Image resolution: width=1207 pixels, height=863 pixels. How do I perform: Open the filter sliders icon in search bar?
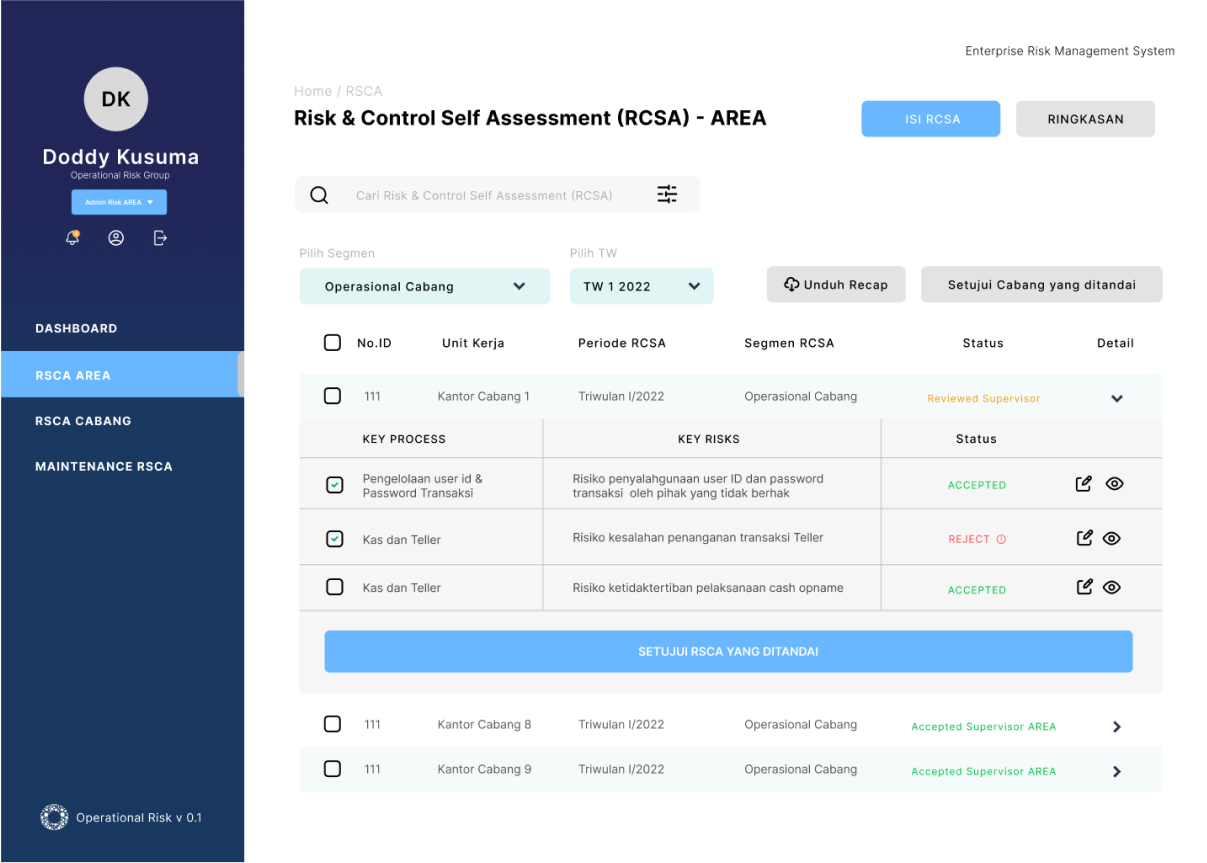(x=667, y=195)
